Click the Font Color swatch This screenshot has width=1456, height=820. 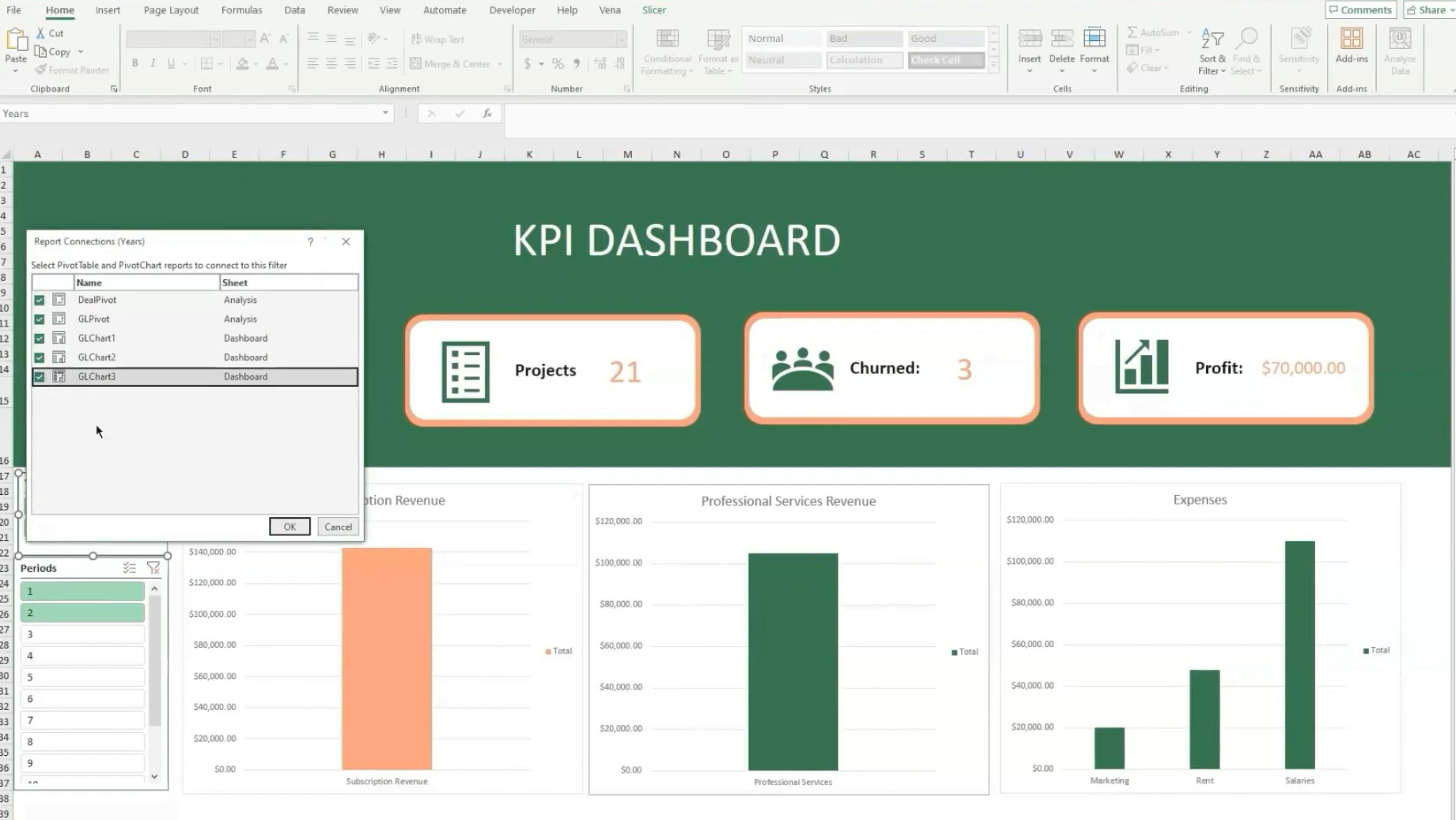272,63
